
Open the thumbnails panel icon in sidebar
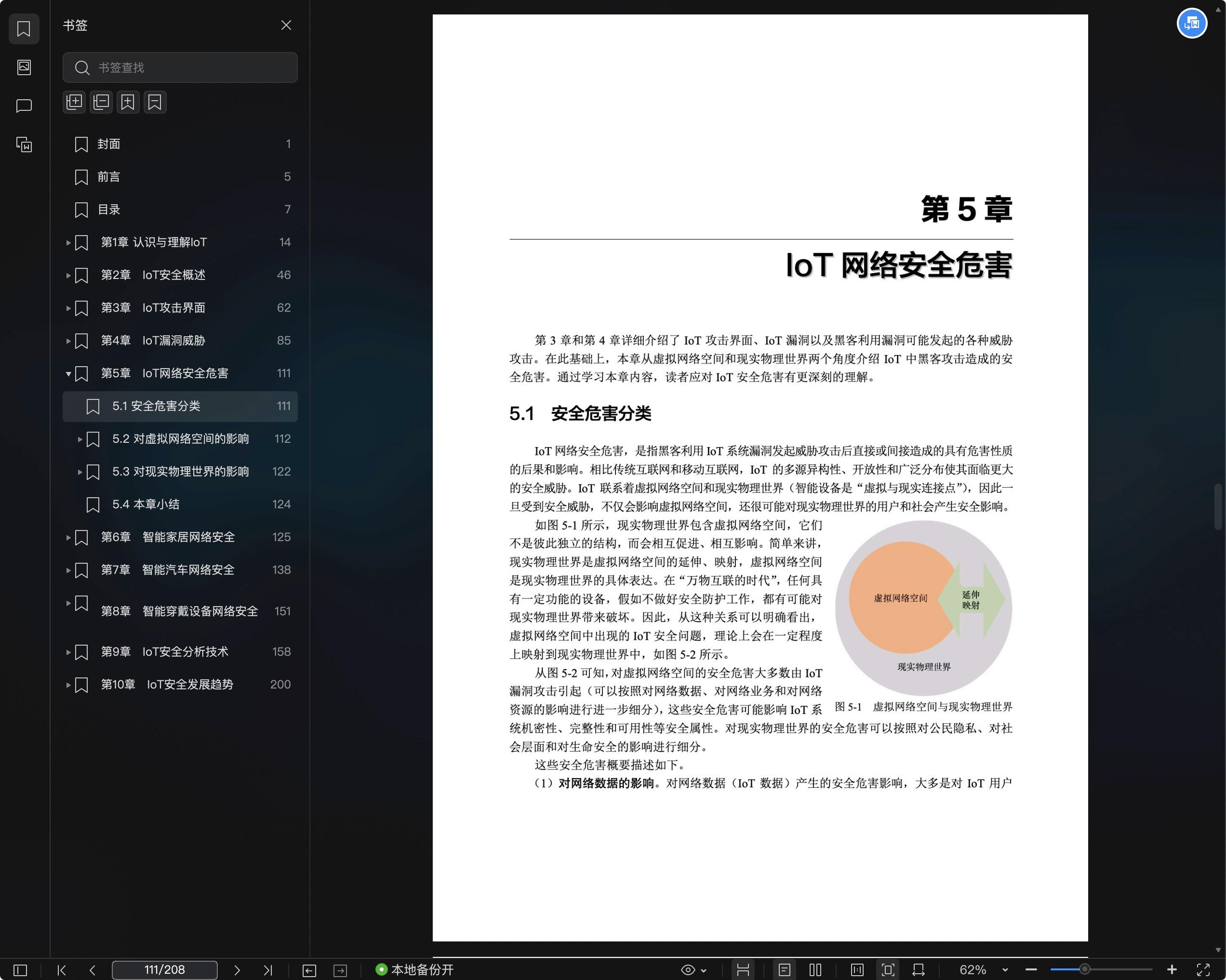tap(24, 67)
